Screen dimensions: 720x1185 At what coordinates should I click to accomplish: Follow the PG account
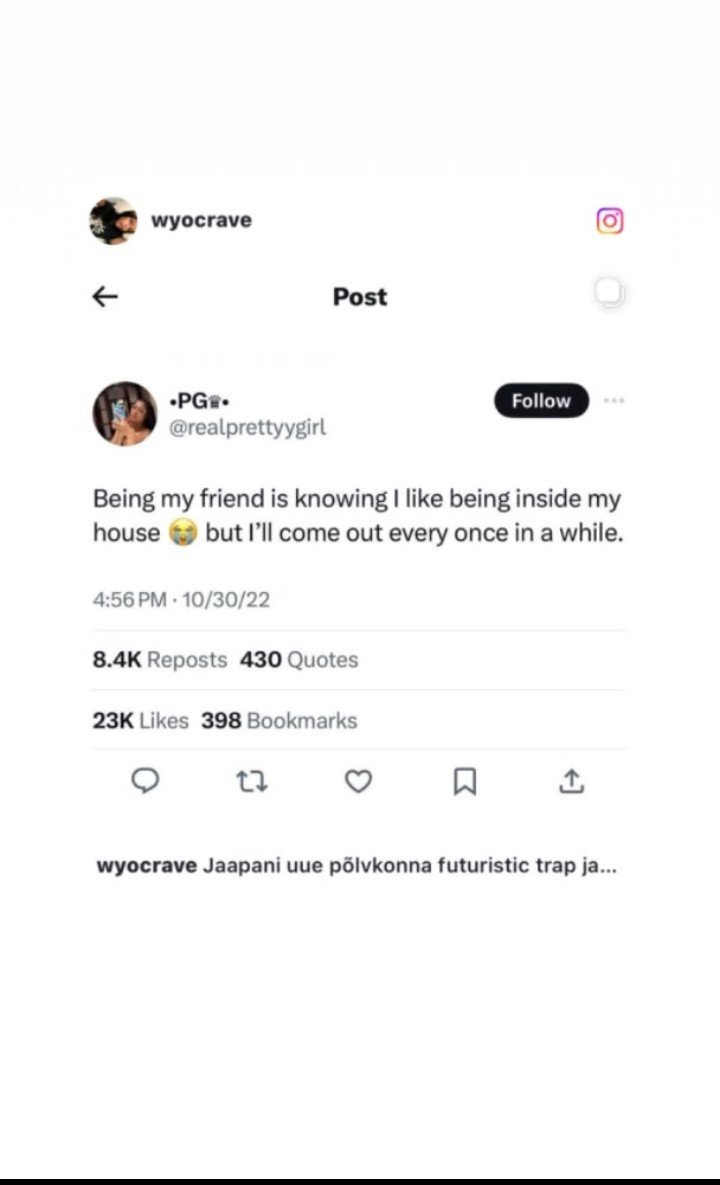point(541,401)
